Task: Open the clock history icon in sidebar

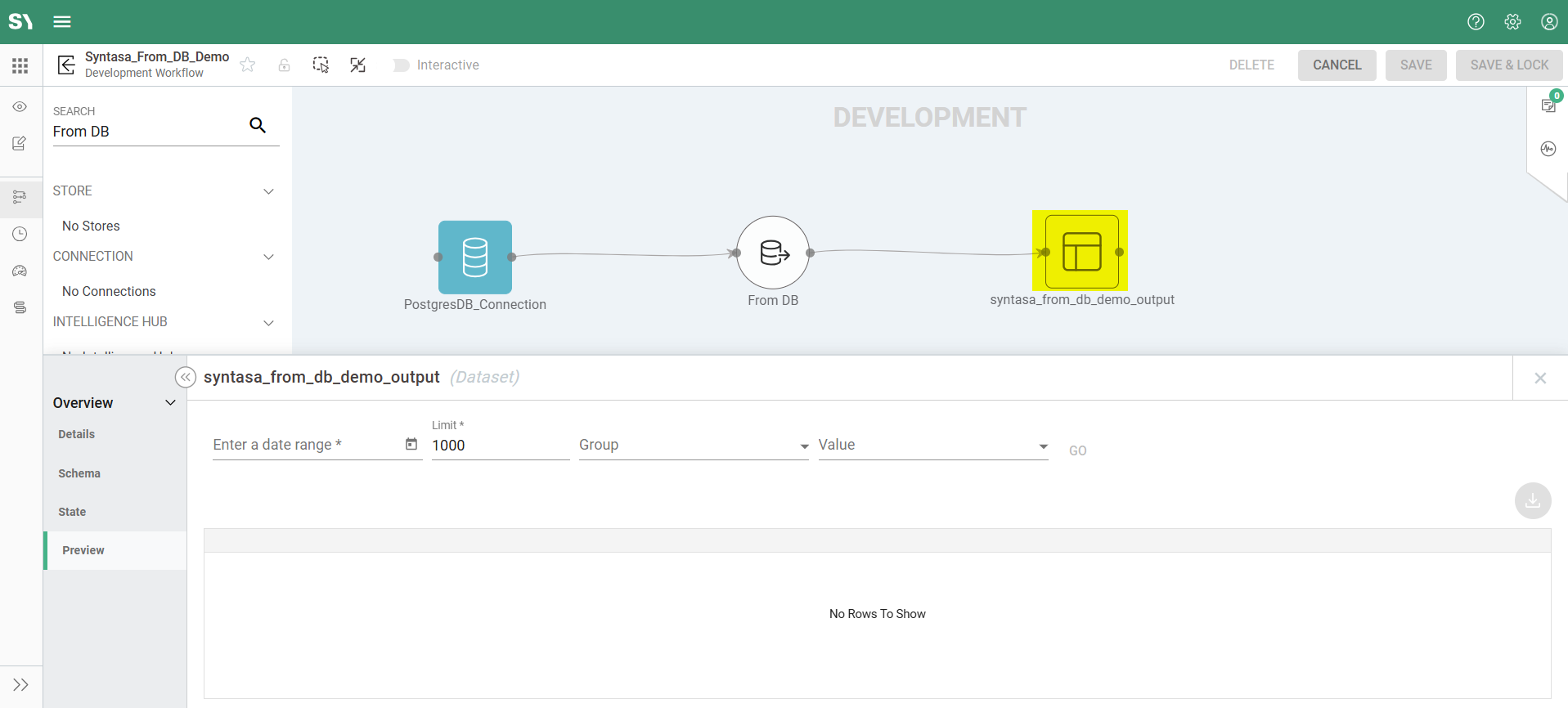Action: point(20,234)
